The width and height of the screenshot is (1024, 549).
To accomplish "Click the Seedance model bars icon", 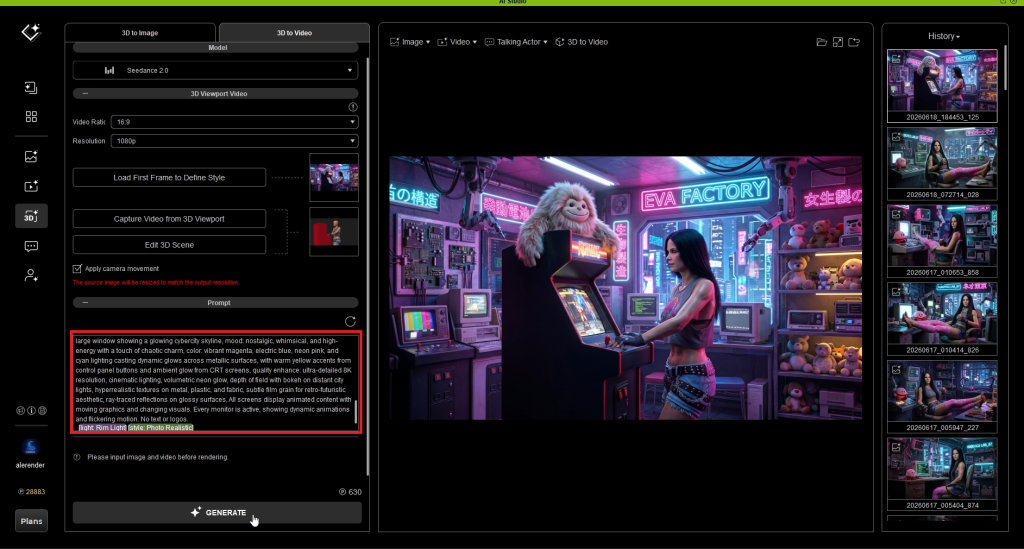I will pyautogui.click(x=110, y=71).
